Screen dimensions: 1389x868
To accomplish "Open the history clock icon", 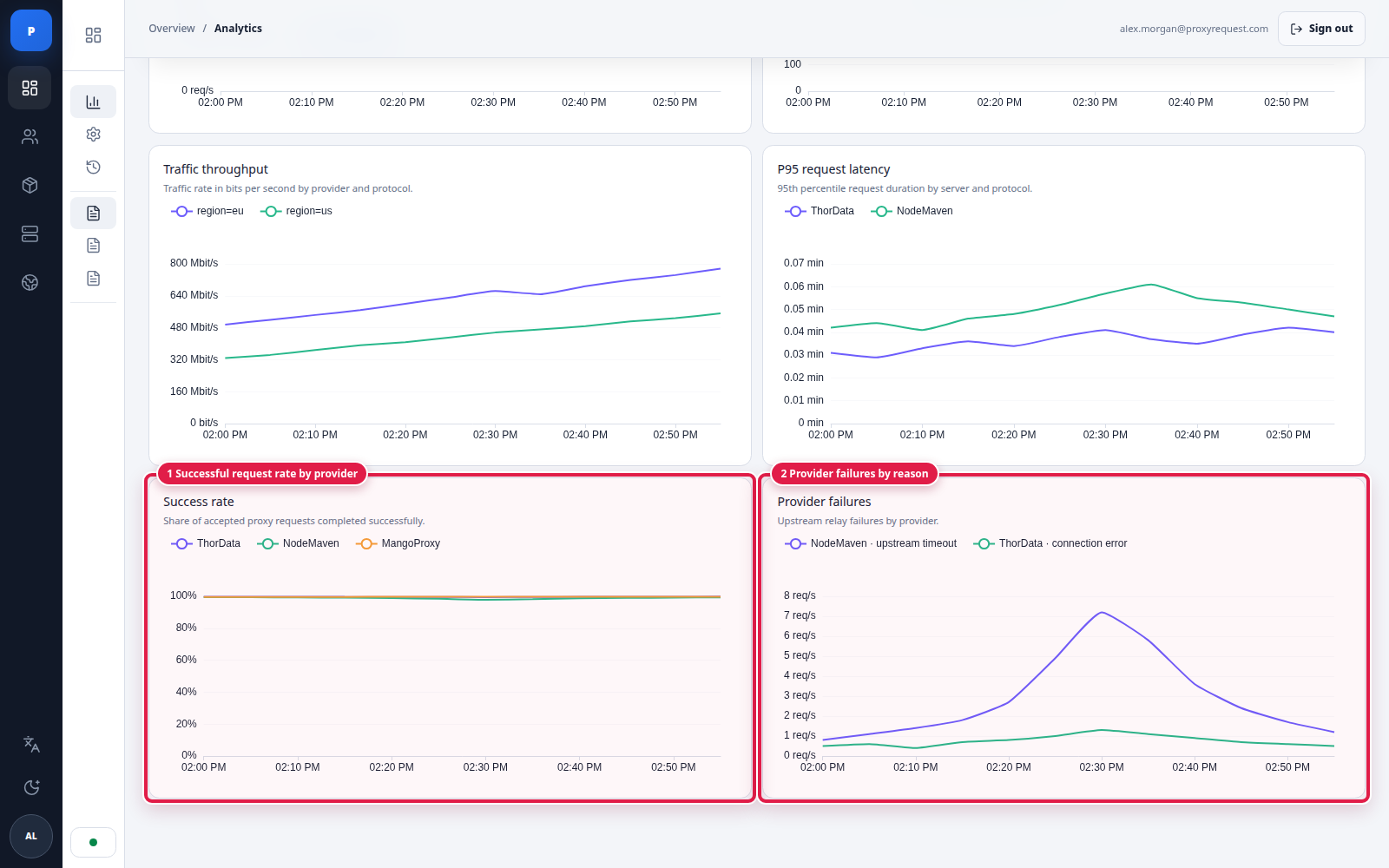I will (93, 167).
